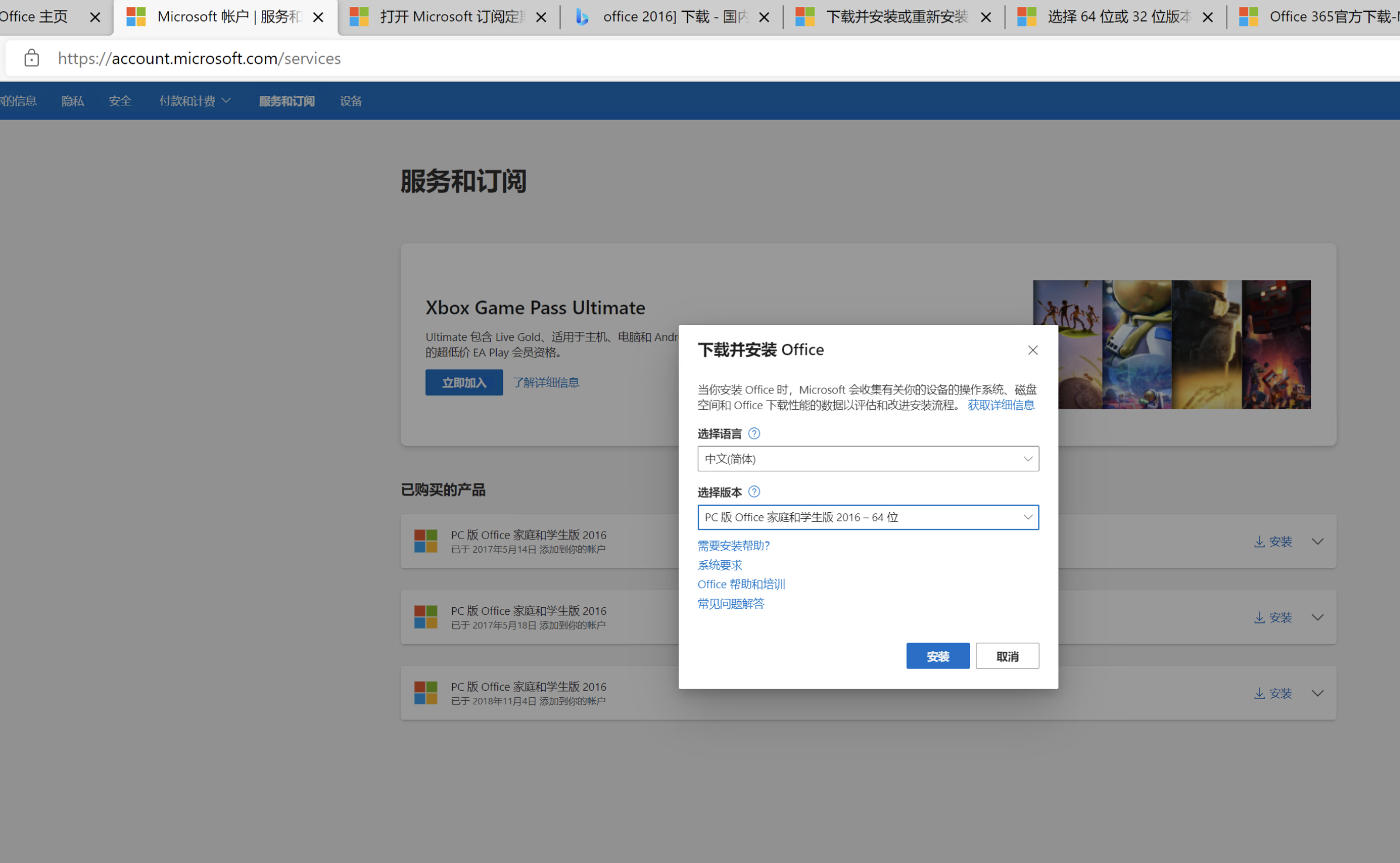Click the browser address bar URL
The width and height of the screenshot is (1400, 863).
pos(199,59)
